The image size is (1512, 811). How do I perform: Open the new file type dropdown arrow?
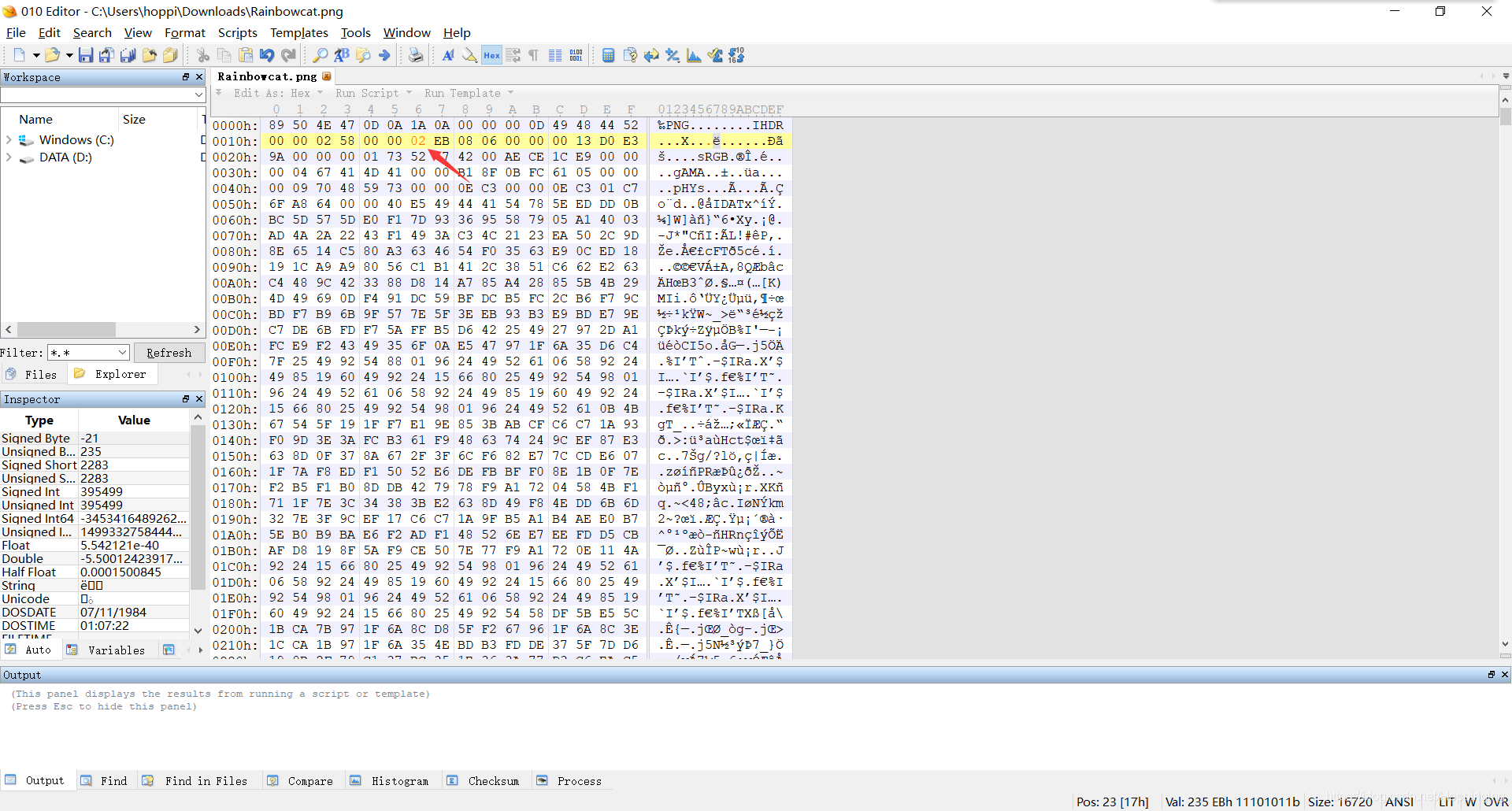[36, 55]
